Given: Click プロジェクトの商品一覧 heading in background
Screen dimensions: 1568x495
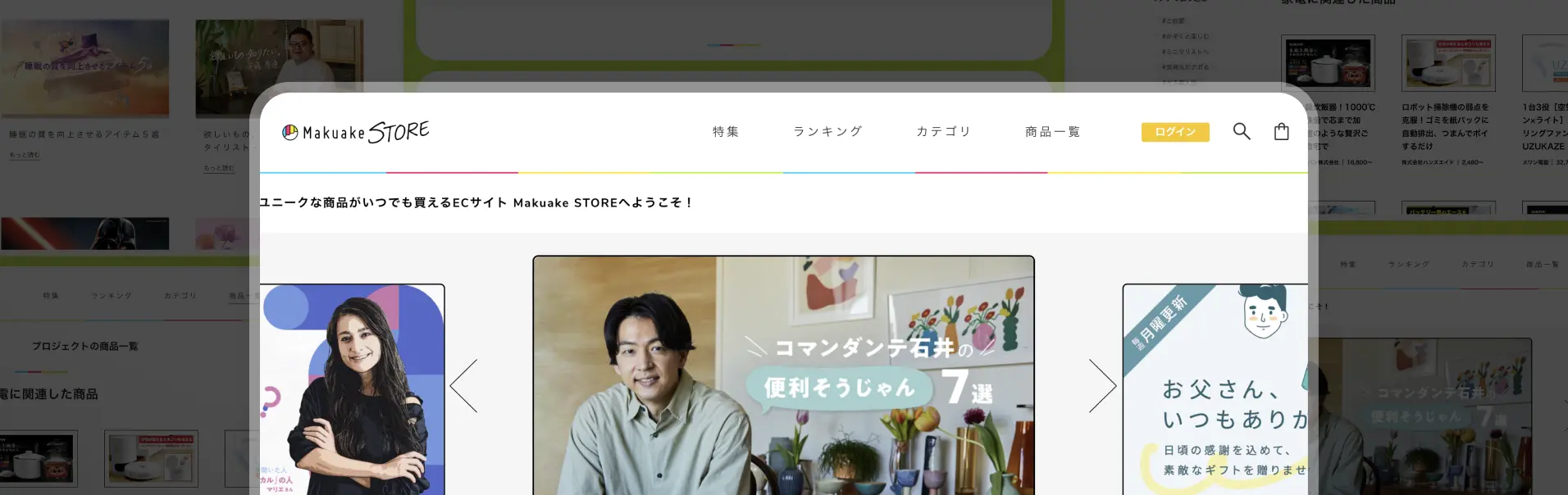Looking at the screenshot, I should tap(84, 346).
